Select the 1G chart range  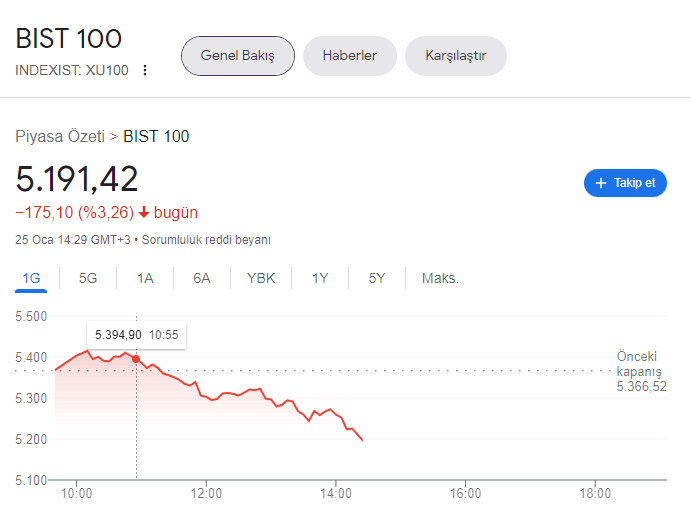coord(31,278)
